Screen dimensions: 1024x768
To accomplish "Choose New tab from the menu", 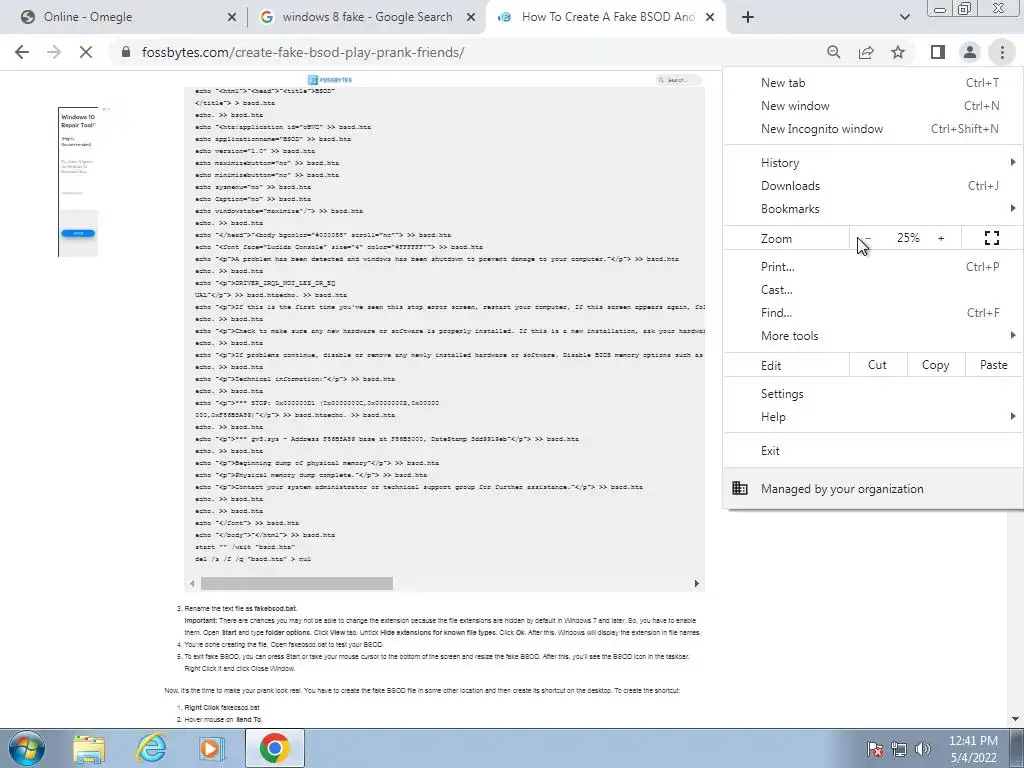I will click(x=873, y=83).
